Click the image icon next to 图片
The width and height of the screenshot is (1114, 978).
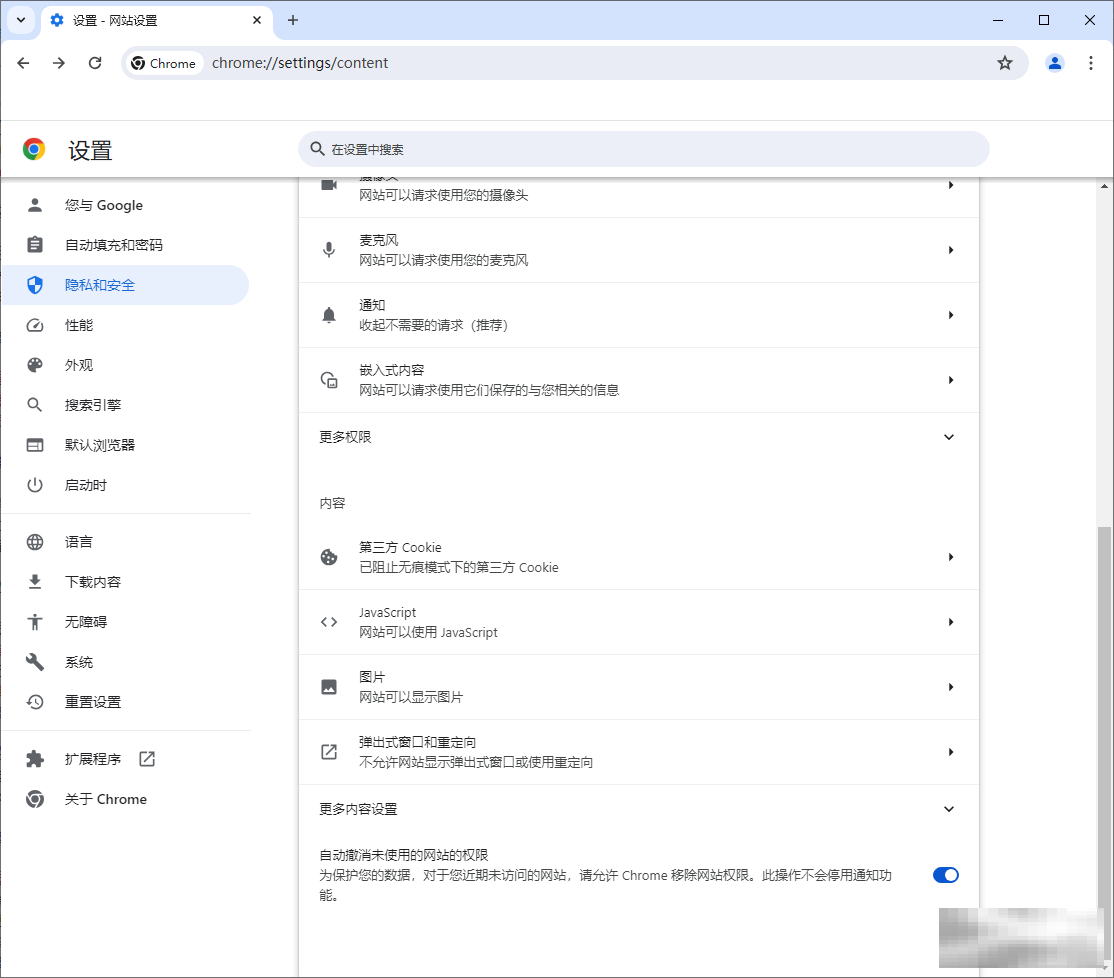click(x=329, y=686)
